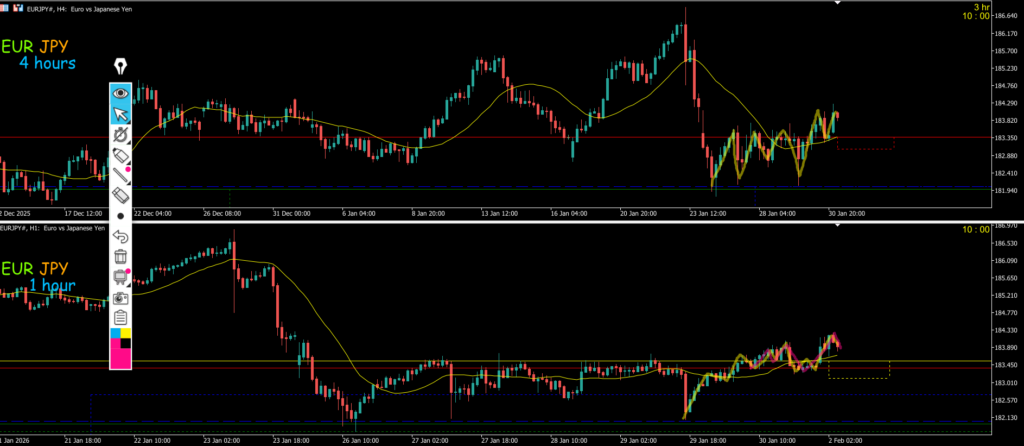The width and height of the screenshot is (1024, 446).
Task: Click the clipboard icon in the toolbar
Action: [x=122, y=318]
